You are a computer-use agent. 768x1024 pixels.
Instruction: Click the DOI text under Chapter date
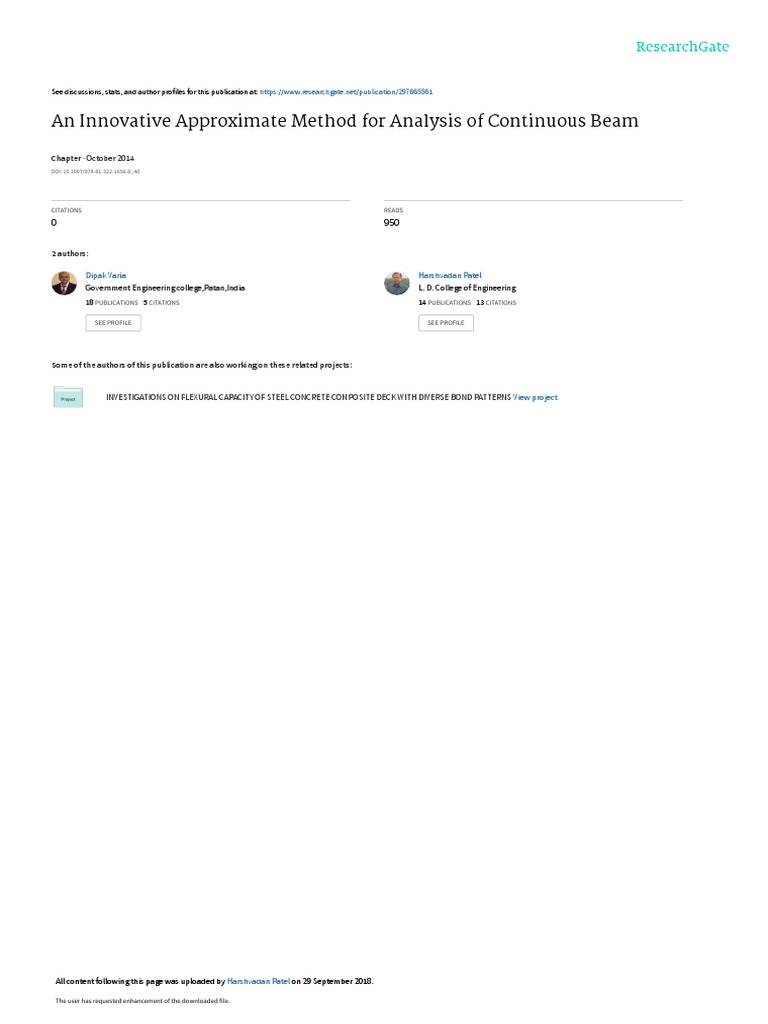[x=95, y=172]
